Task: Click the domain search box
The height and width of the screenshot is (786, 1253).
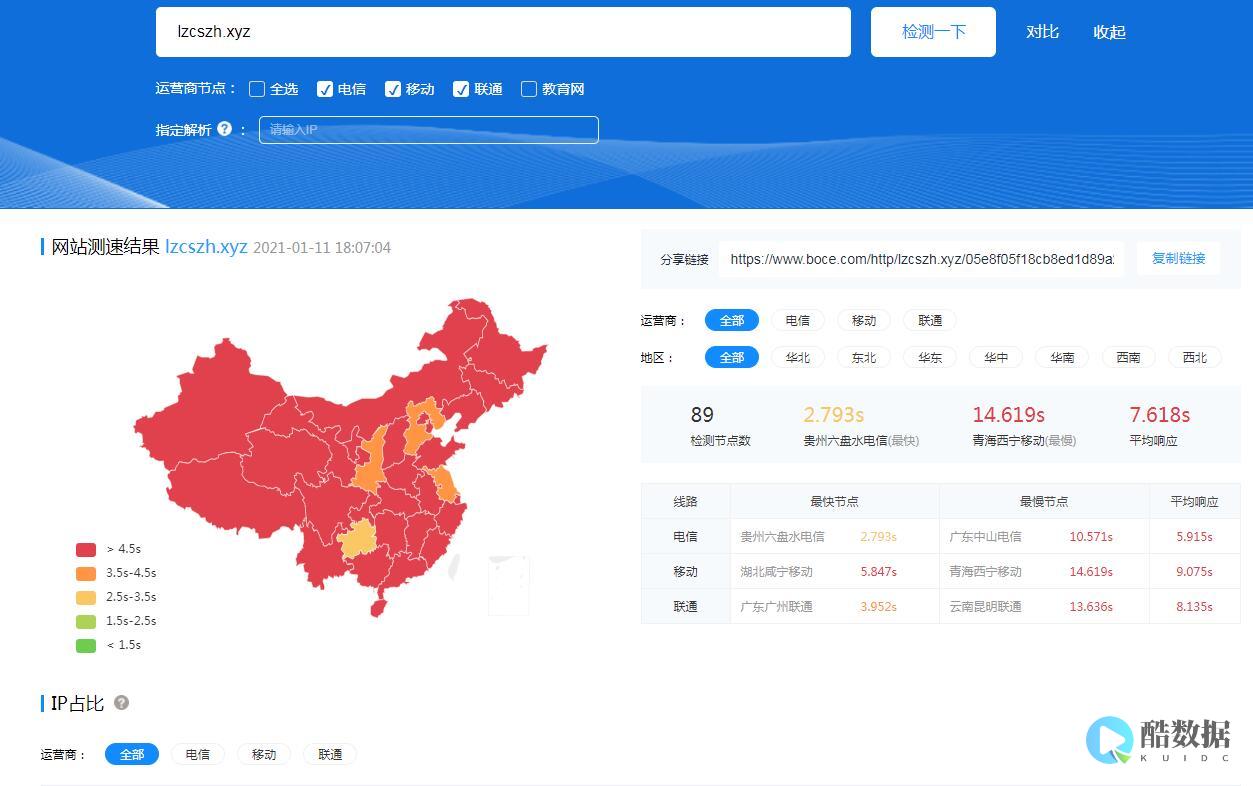Action: point(503,32)
